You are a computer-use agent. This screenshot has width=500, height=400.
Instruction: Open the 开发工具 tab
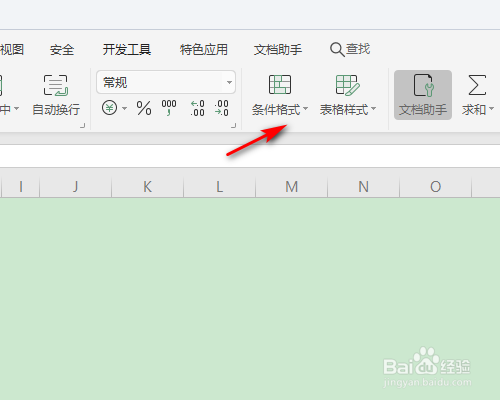point(127,50)
